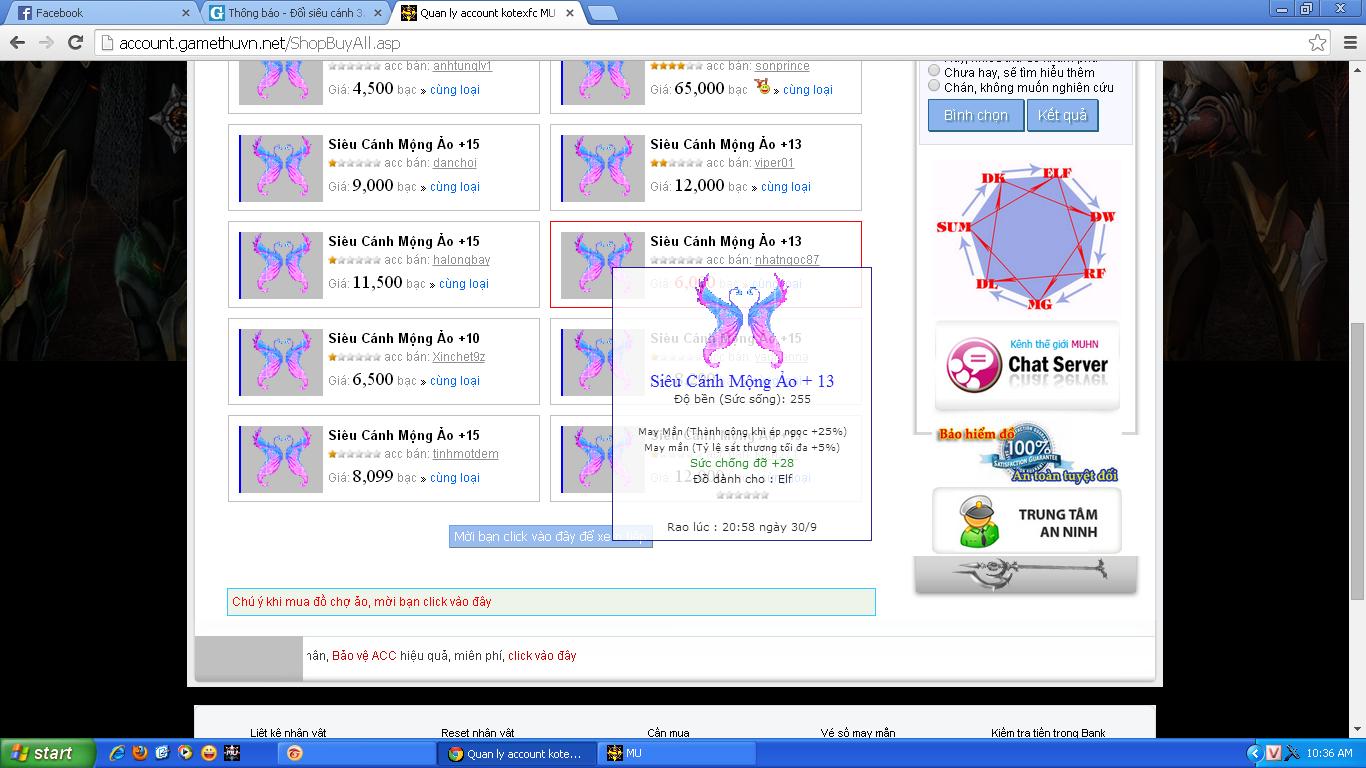This screenshot has height=768, width=1366.
Task: Click 'cùng loại' next to 8,099 bạc
Action: tap(455, 478)
